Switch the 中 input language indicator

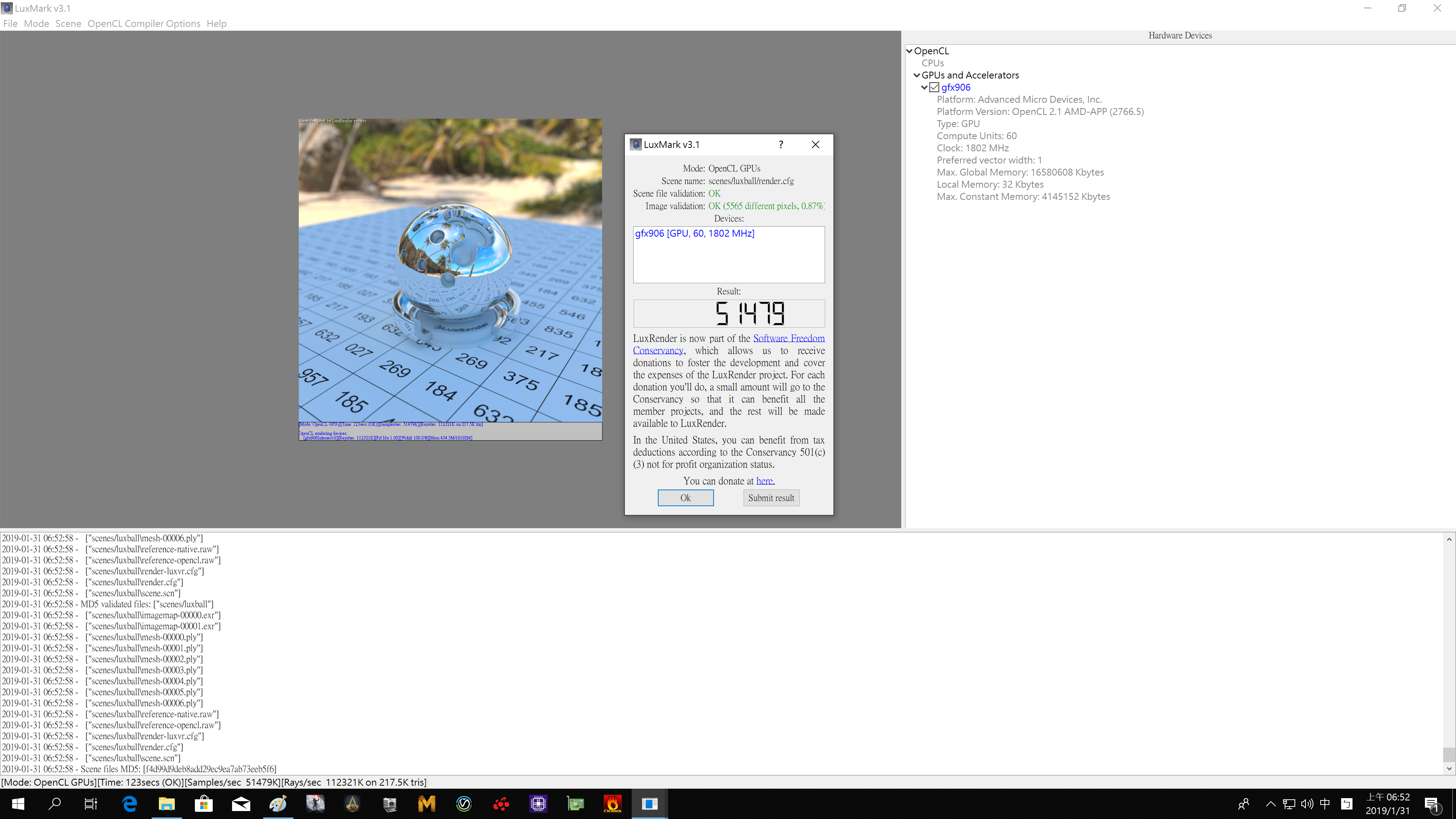coord(1325,804)
